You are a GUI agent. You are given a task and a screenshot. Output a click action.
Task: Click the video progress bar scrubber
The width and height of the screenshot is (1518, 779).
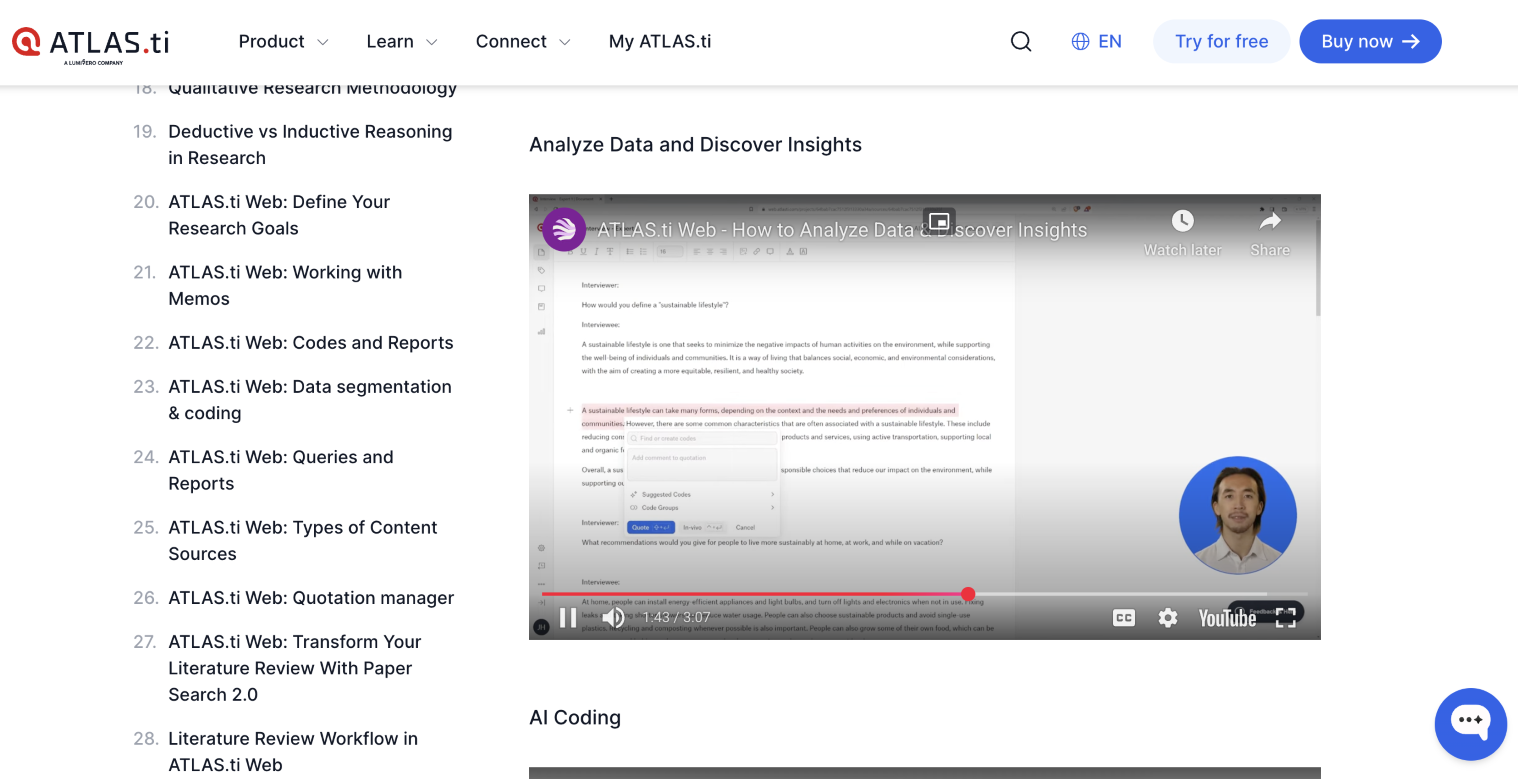point(968,594)
